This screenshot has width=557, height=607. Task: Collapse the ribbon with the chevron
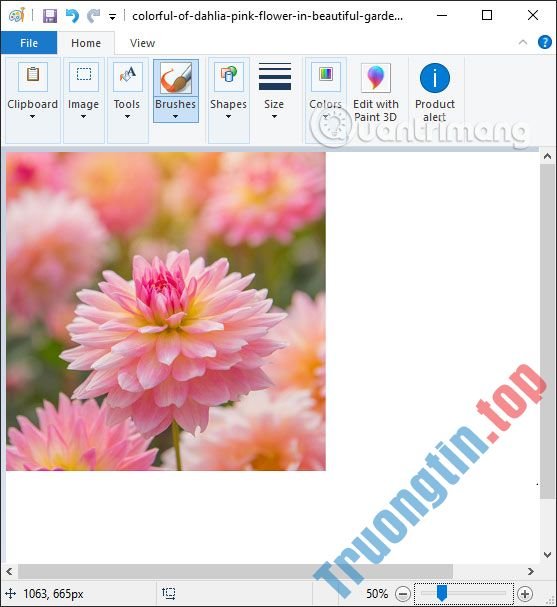(x=523, y=42)
